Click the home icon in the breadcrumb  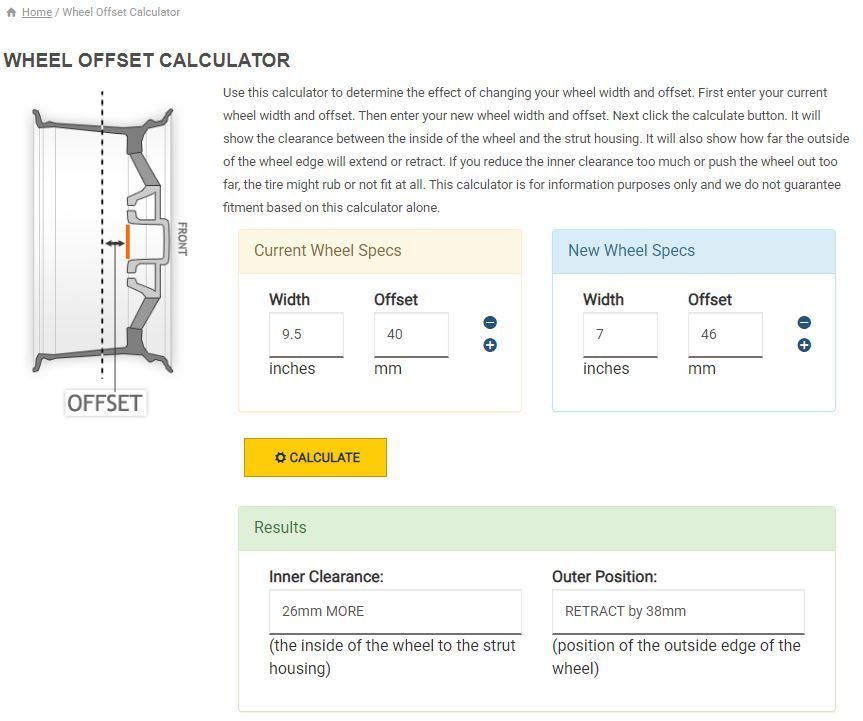(11, 13)
